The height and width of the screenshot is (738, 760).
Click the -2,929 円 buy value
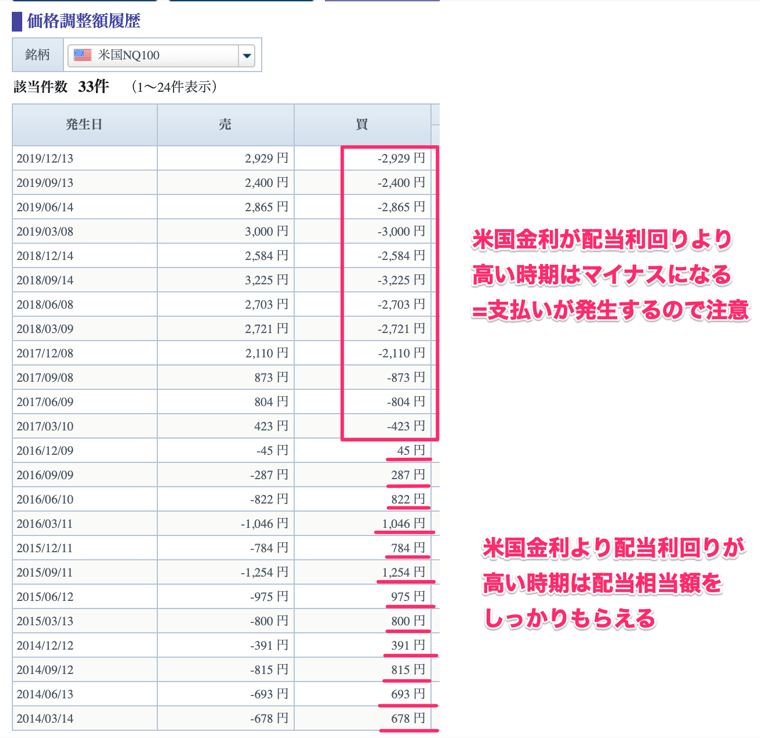(401, 158)
